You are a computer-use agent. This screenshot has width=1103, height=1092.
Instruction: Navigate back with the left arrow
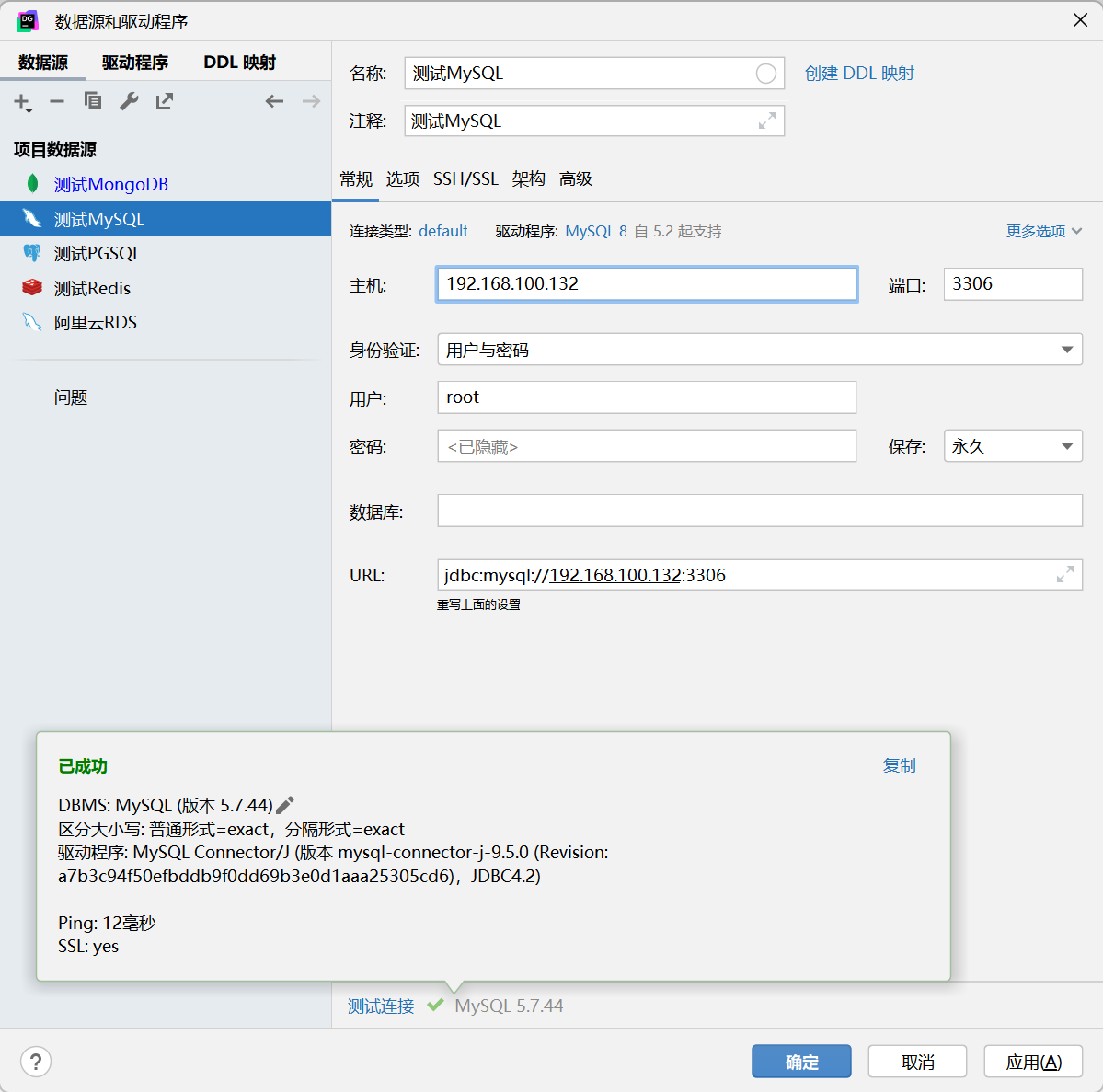point(274,101)
